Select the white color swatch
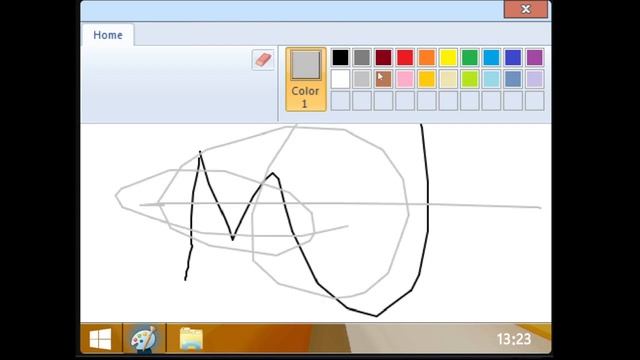 (340, 79)
